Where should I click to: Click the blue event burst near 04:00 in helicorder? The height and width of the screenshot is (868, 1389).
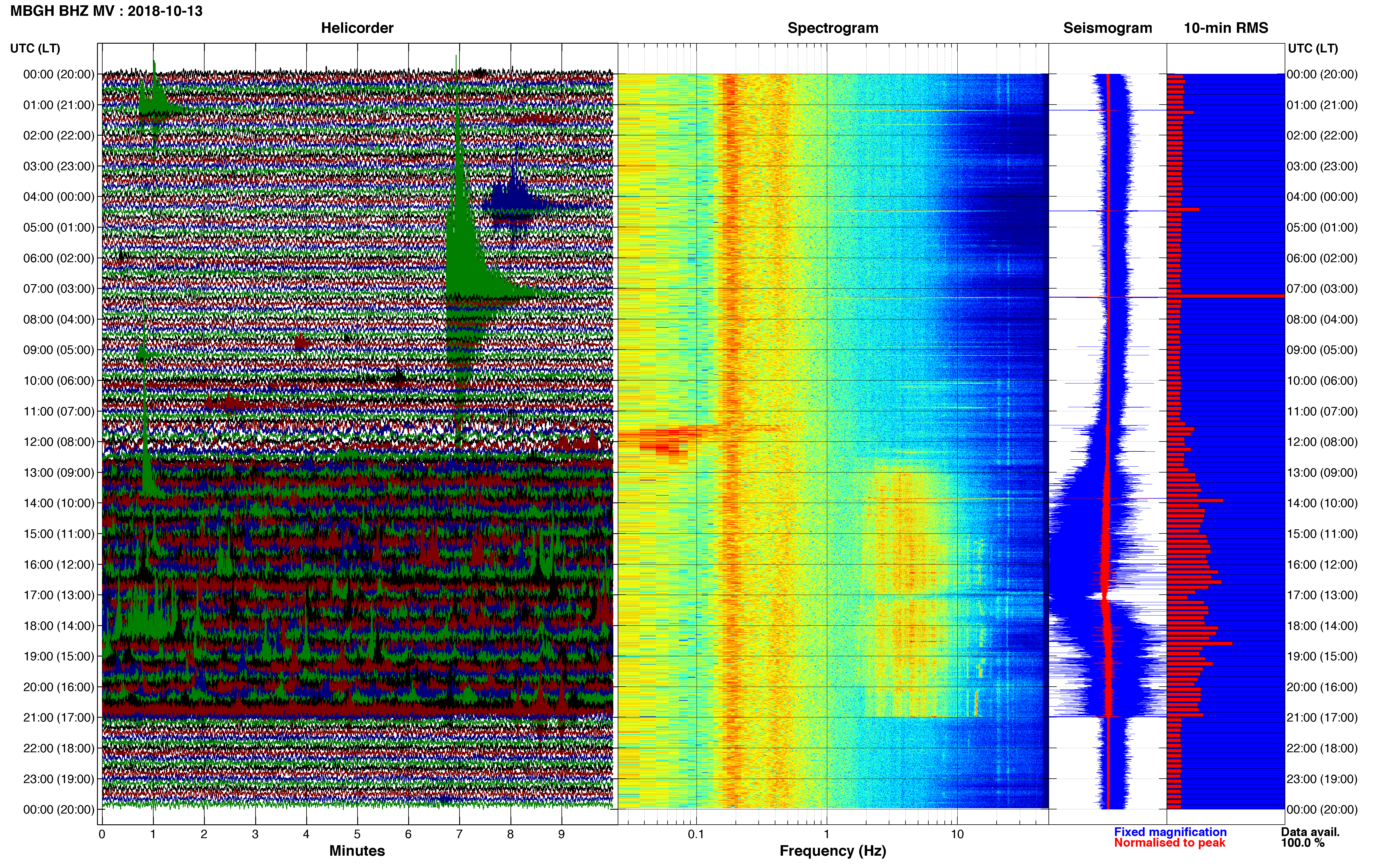click(x=514, y=198)
